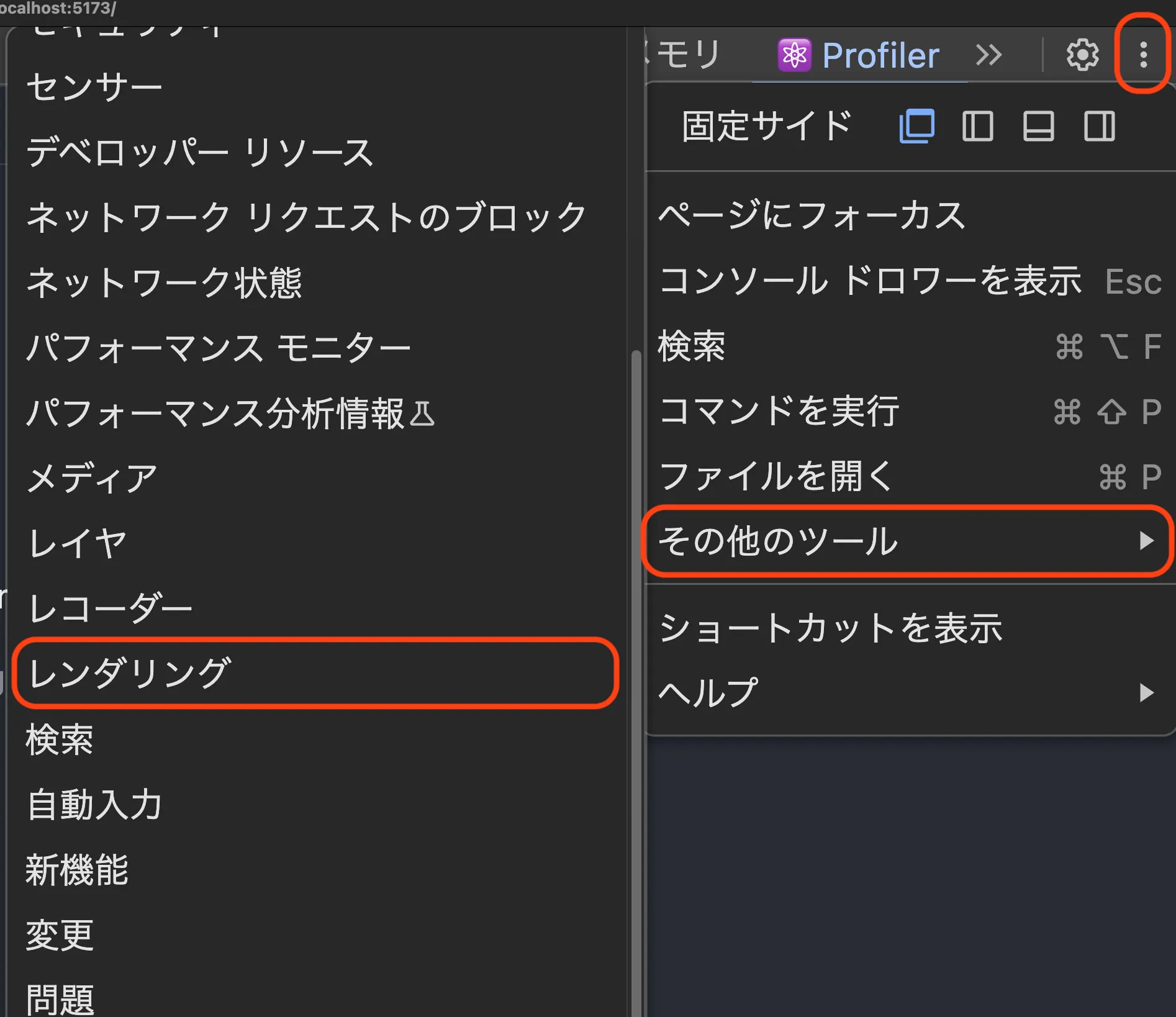The width and height of the screenshot is (1176, 1017).
Task: Choose コンソール ドロワーを表示
Action: (x=911, y=281)
